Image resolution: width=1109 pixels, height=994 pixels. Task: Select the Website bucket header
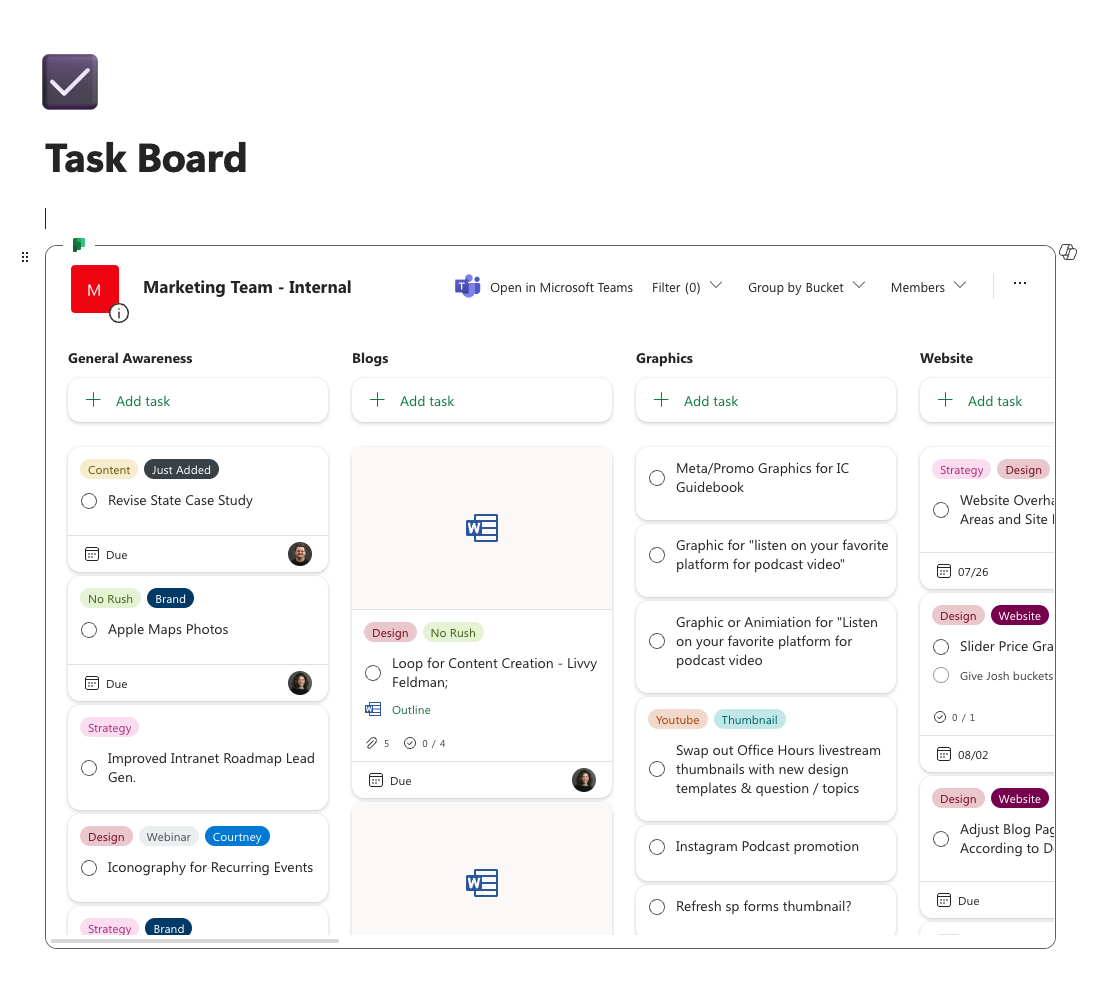point(946,358)
